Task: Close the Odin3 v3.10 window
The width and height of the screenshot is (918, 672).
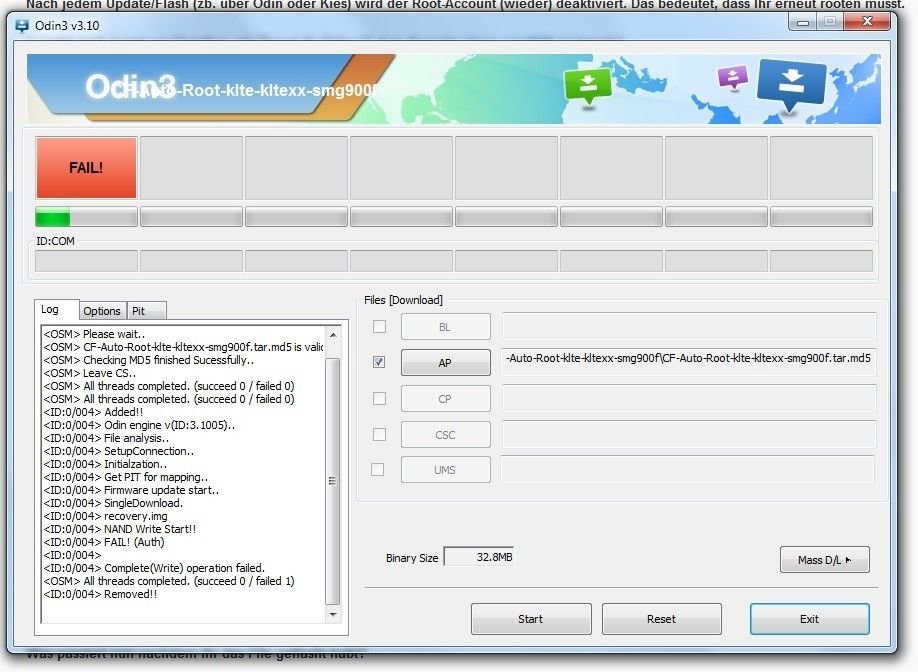Action: click(867, 22)
